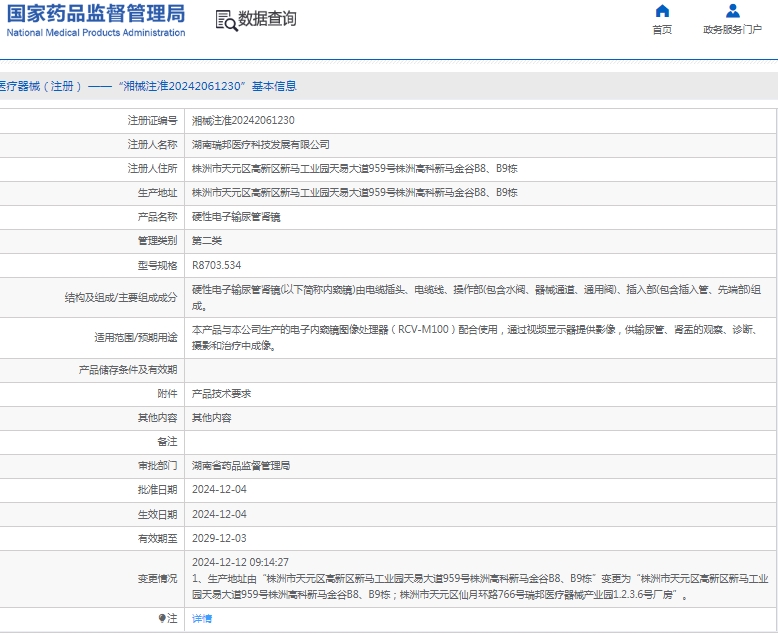Click attachment value 产品技术要求
This screenshot has height=635, width=778.
tap(221, 394)
